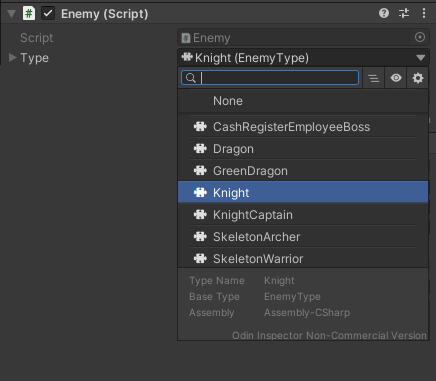Toggle the eye preview icon
Viewport: 436px width, 381px height.
(396, 78)
